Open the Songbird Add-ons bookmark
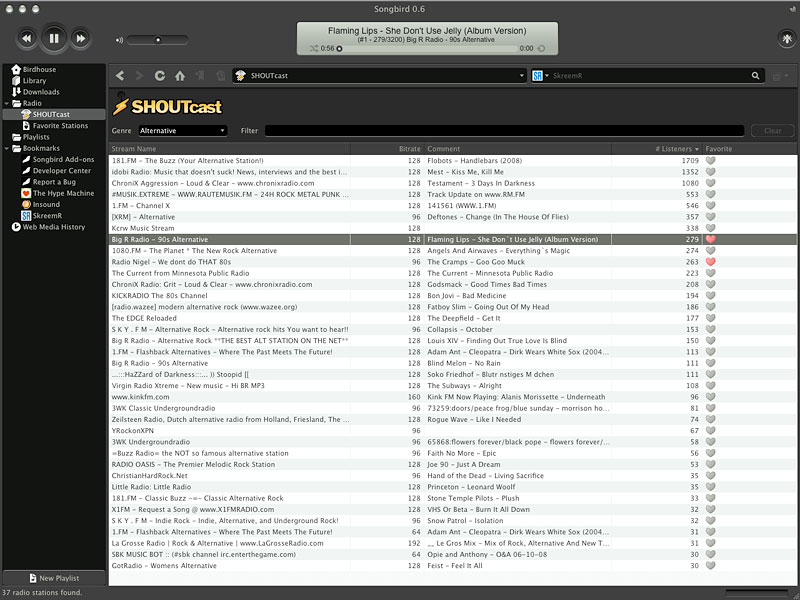The image size is (800, 600). point(63,159)
